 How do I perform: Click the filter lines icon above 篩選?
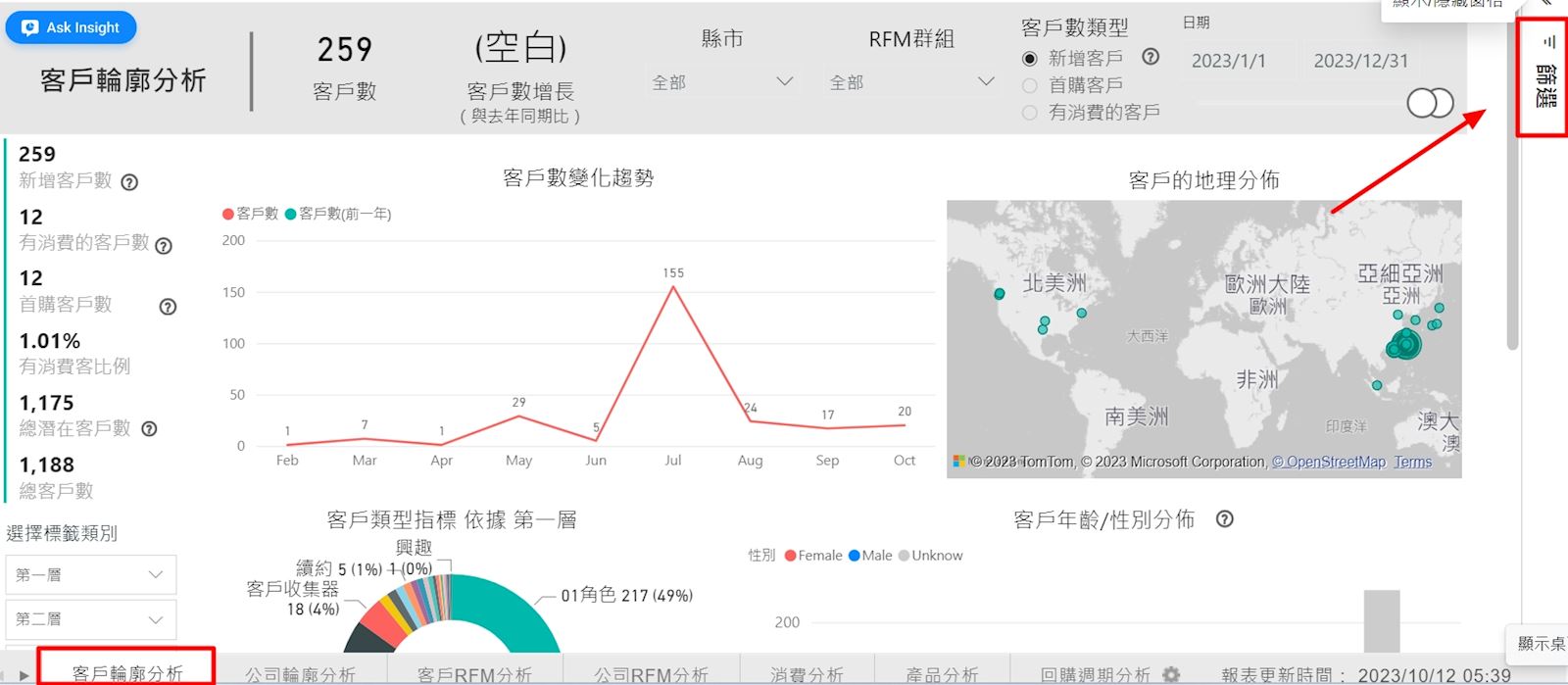(1548, 42)
